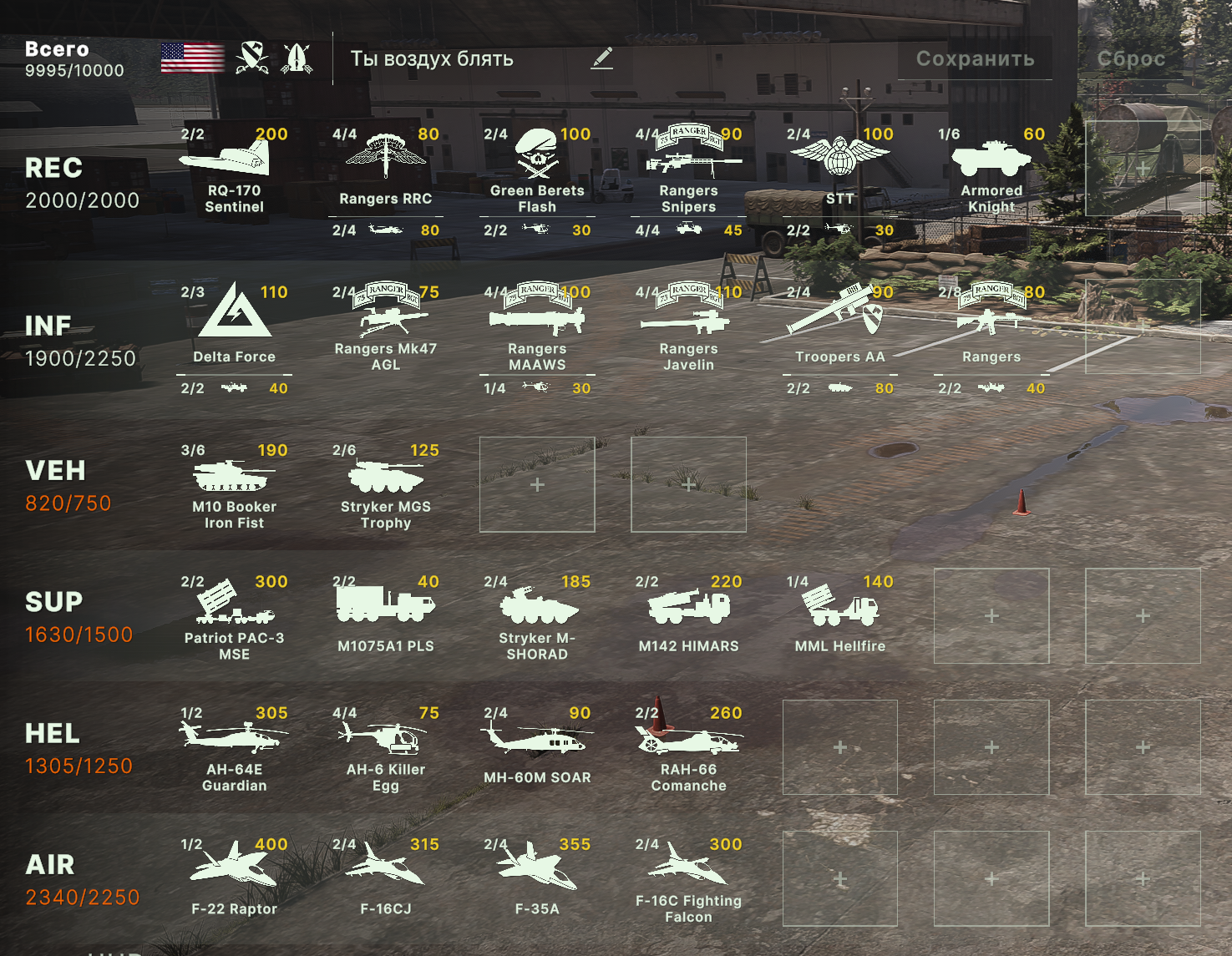
Task: Select the M142 HIMARS launcher
Action: click(688, 616)
